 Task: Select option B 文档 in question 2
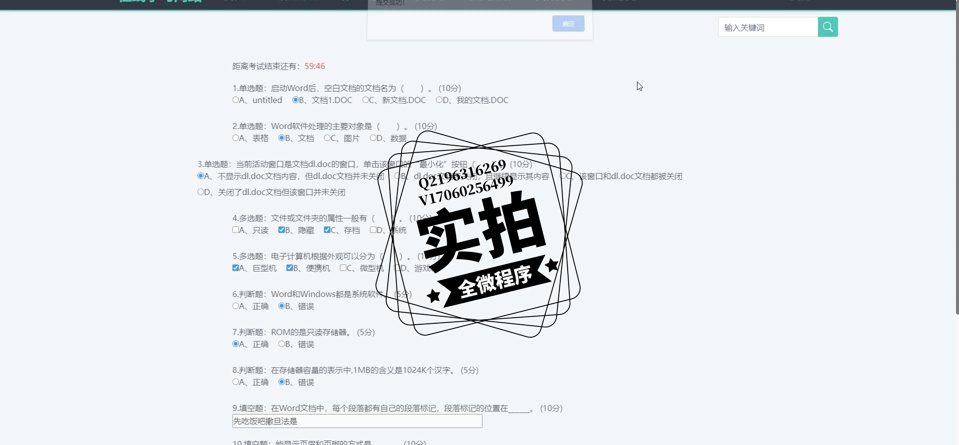coord(282,138)
